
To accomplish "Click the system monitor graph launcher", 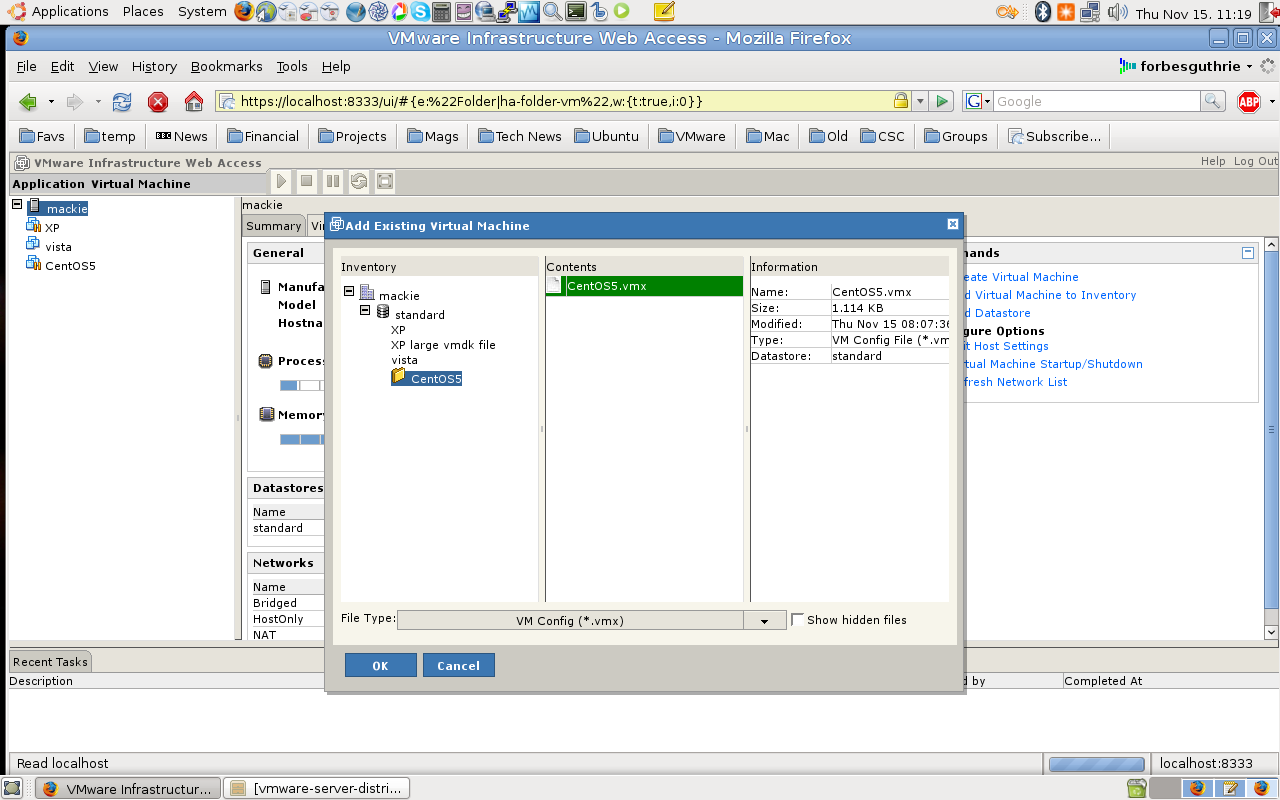I will coord(530,12).
